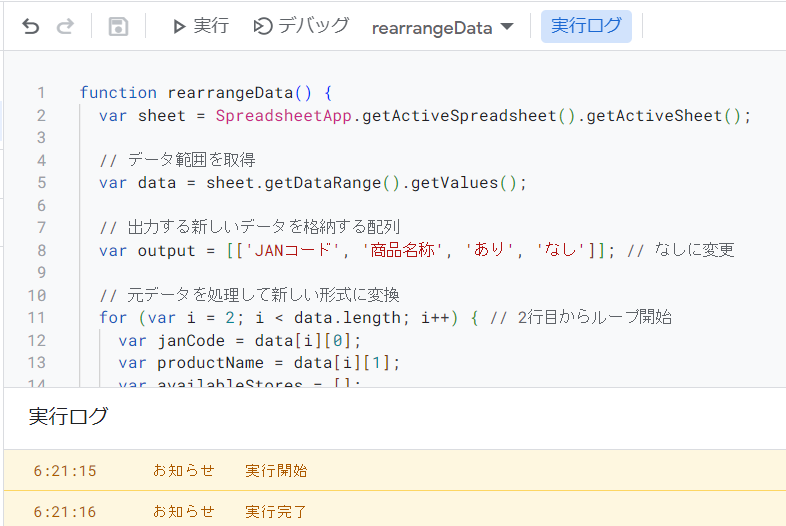786x526 pixels.
Task: Click SpreadsheetApp in line 2
Action: coord(284,116)
